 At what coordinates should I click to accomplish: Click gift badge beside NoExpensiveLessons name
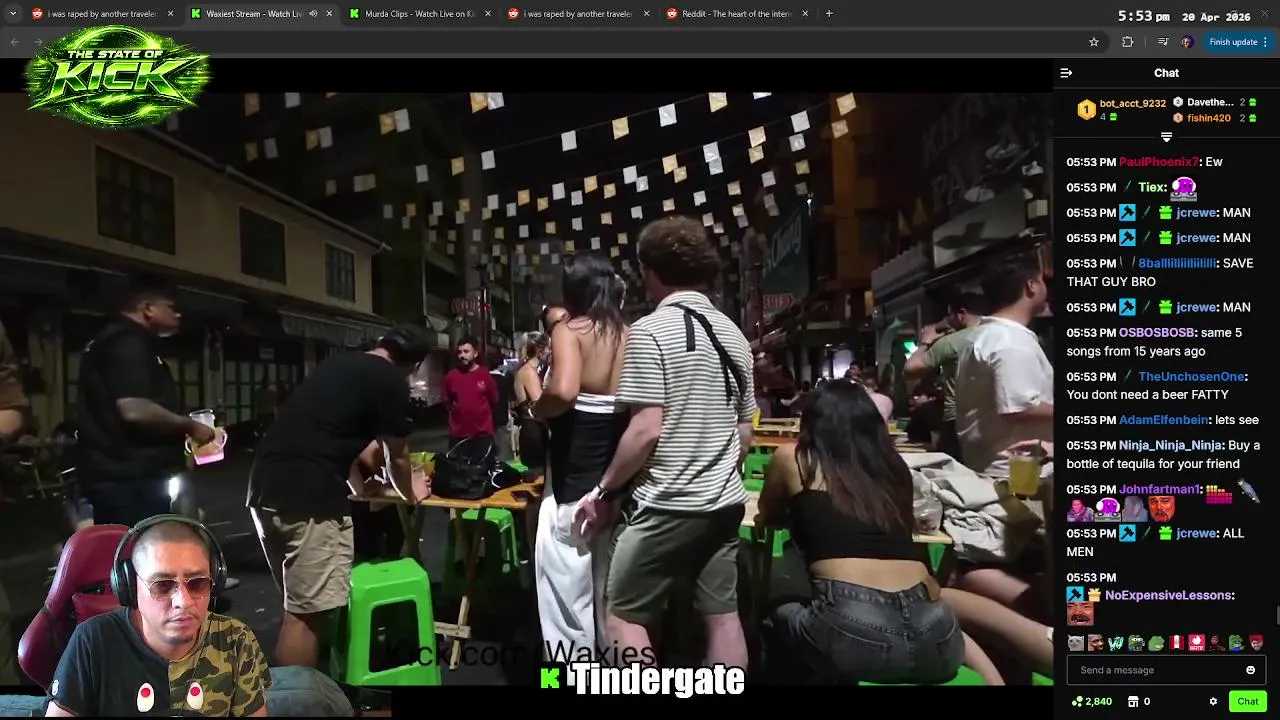[1094, 595]
